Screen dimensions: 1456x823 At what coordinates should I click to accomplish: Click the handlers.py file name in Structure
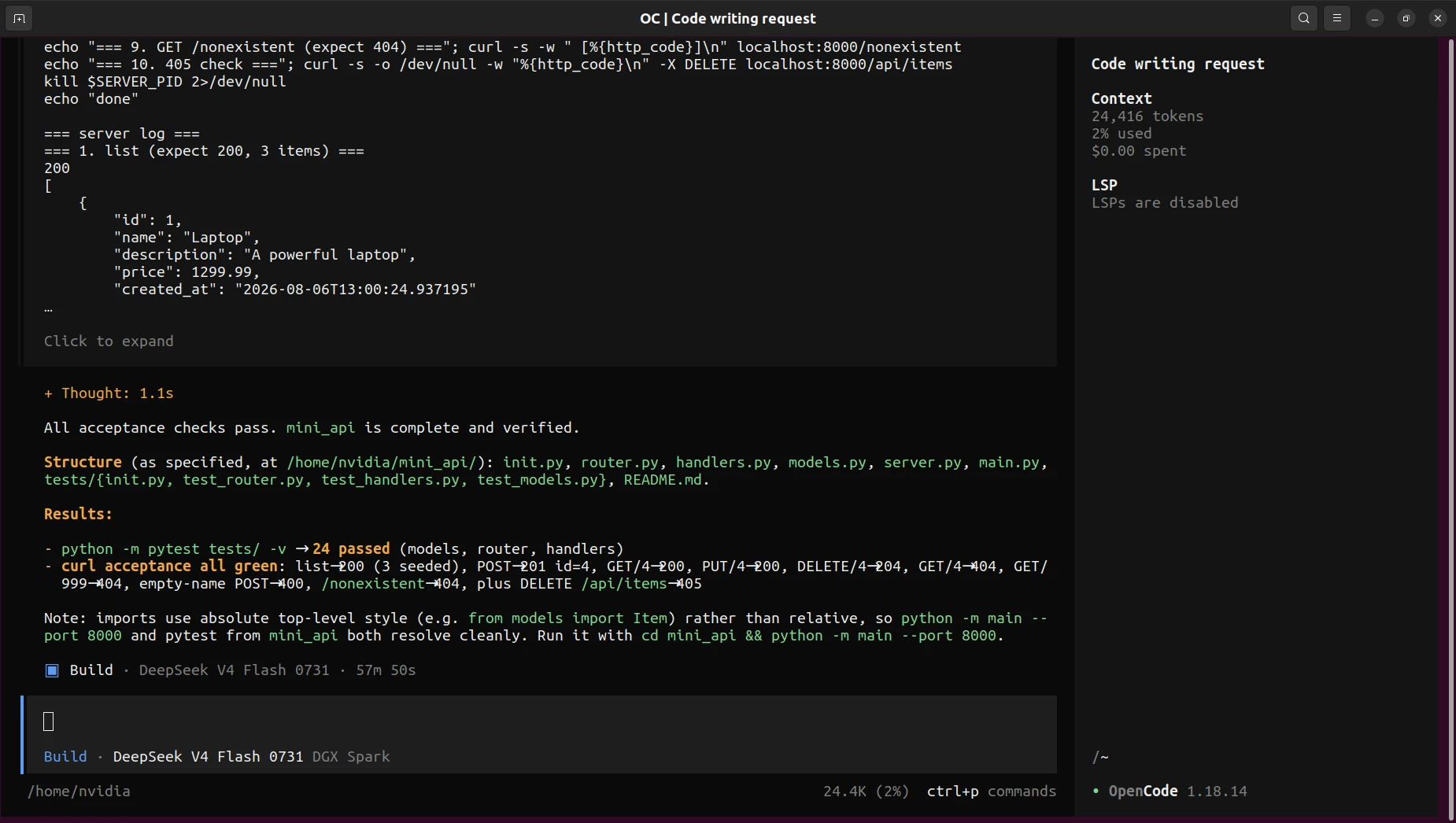pos(723,463)
